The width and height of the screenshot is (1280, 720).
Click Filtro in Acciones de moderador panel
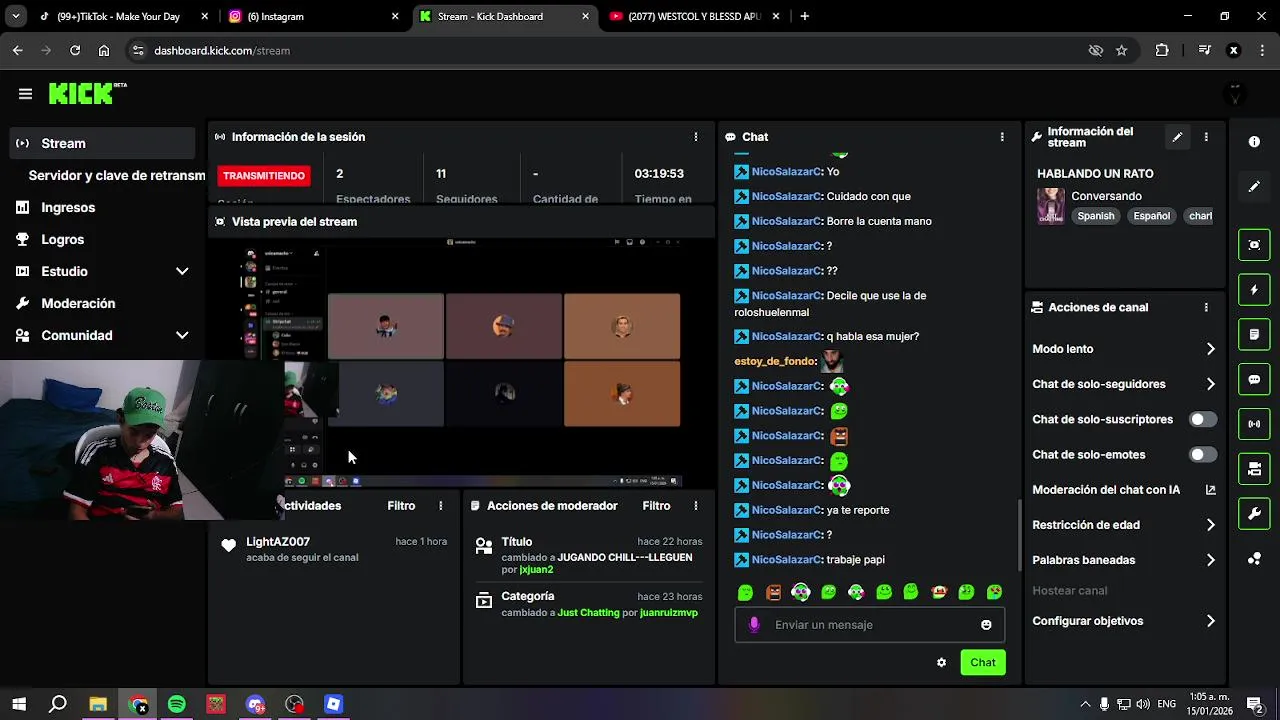[x=656, y=506]
